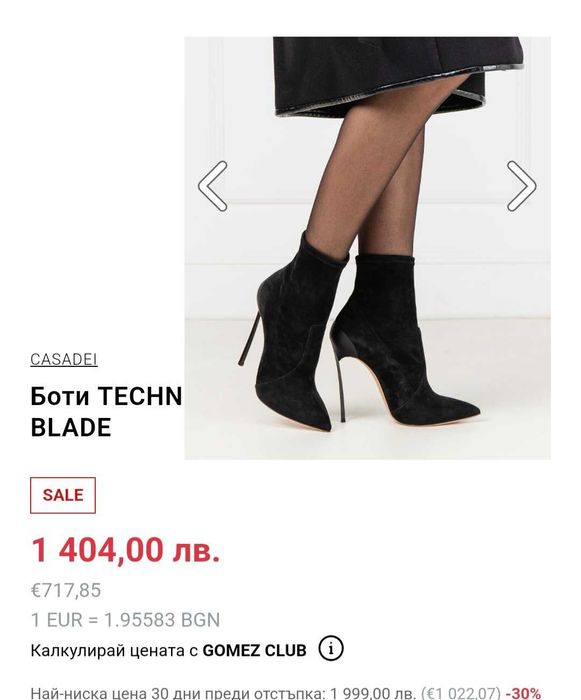Click the 1 EUR = 1.95583 BGN rate
This screenshot has height=700, width=581.
[x=125, y=620]
